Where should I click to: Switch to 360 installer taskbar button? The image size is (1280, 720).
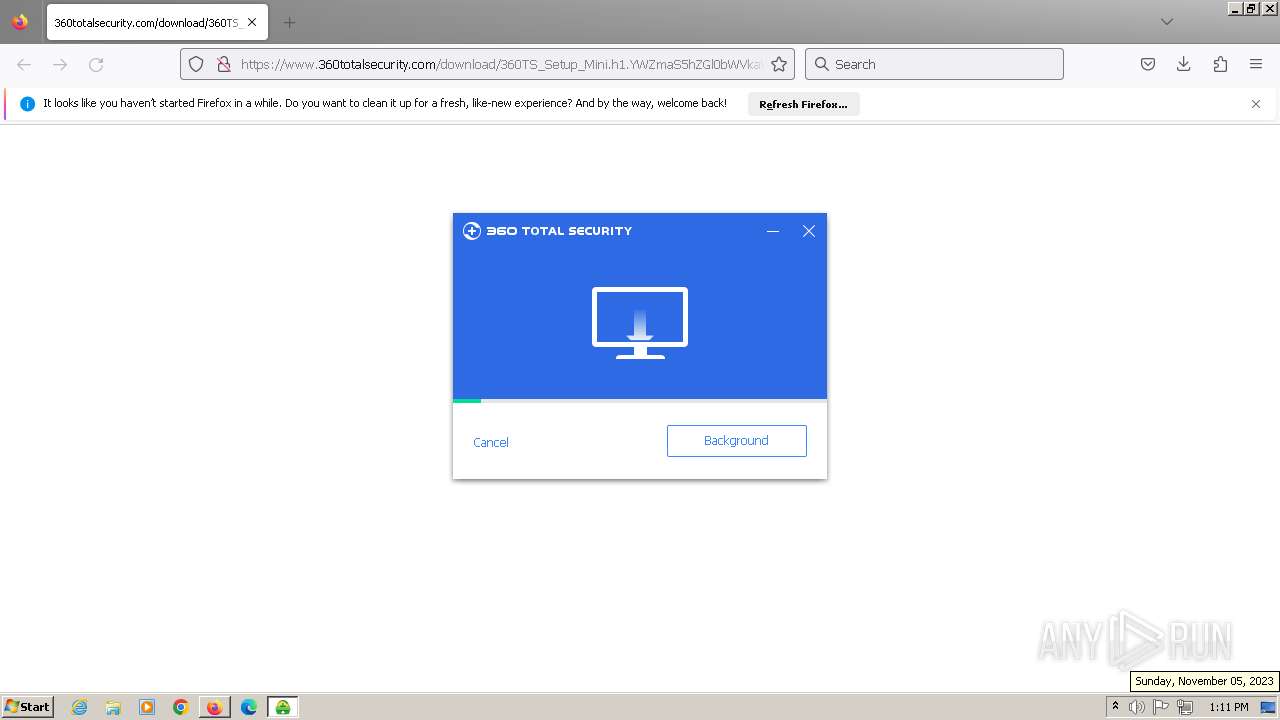click(x=283, y=707)
